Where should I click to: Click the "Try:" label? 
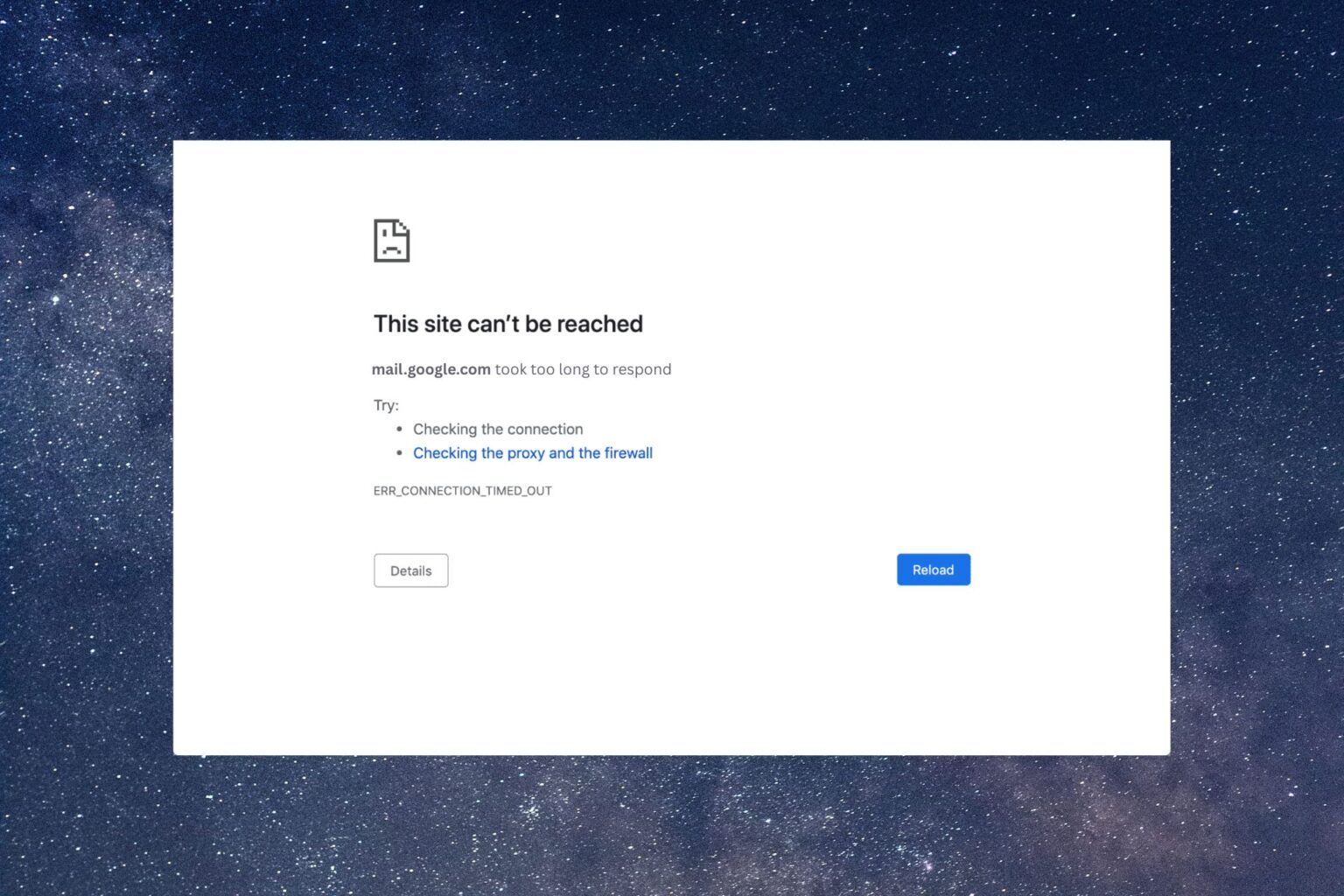pyautogui.click(x=386, y=405)
